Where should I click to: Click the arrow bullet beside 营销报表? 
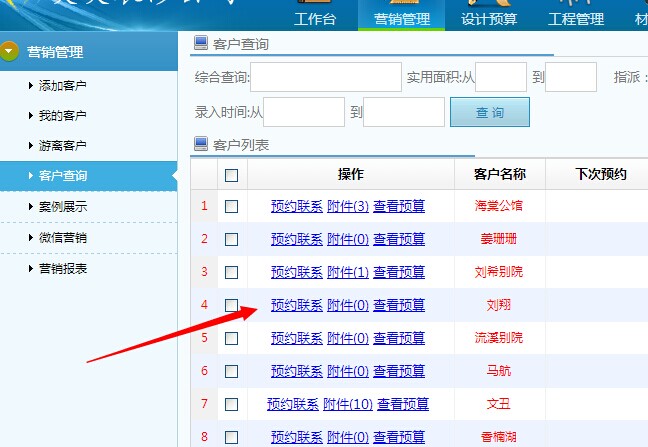(x=31, y=268)
